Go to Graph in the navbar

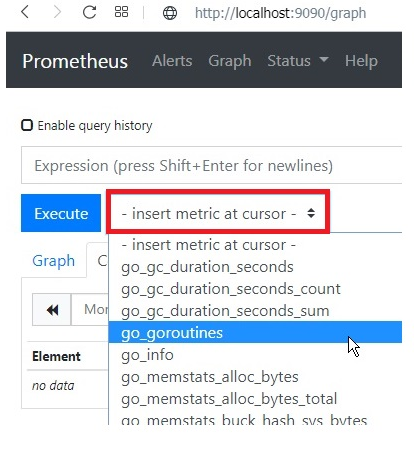[230, 61]
